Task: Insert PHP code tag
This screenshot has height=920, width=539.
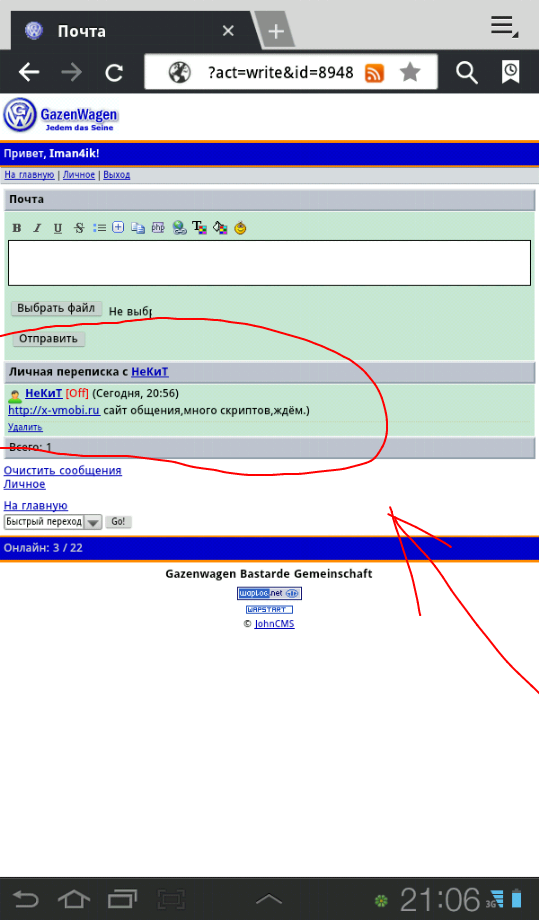Action: 158,228
